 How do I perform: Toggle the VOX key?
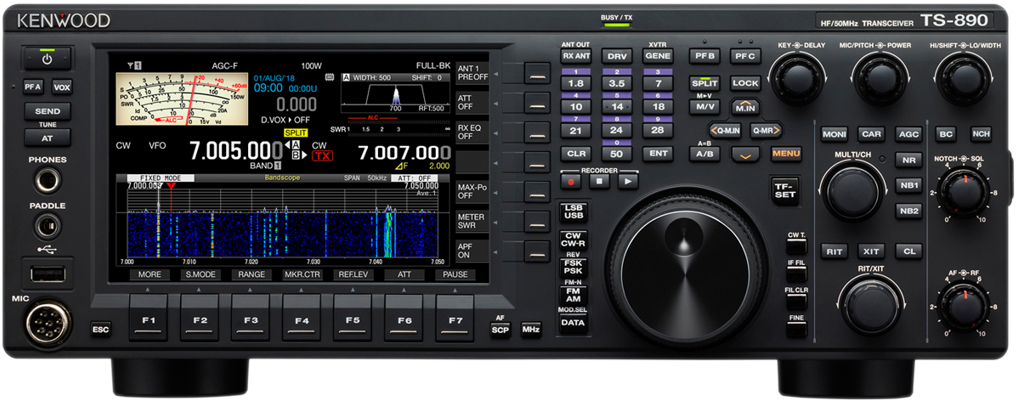pos(62,87)
